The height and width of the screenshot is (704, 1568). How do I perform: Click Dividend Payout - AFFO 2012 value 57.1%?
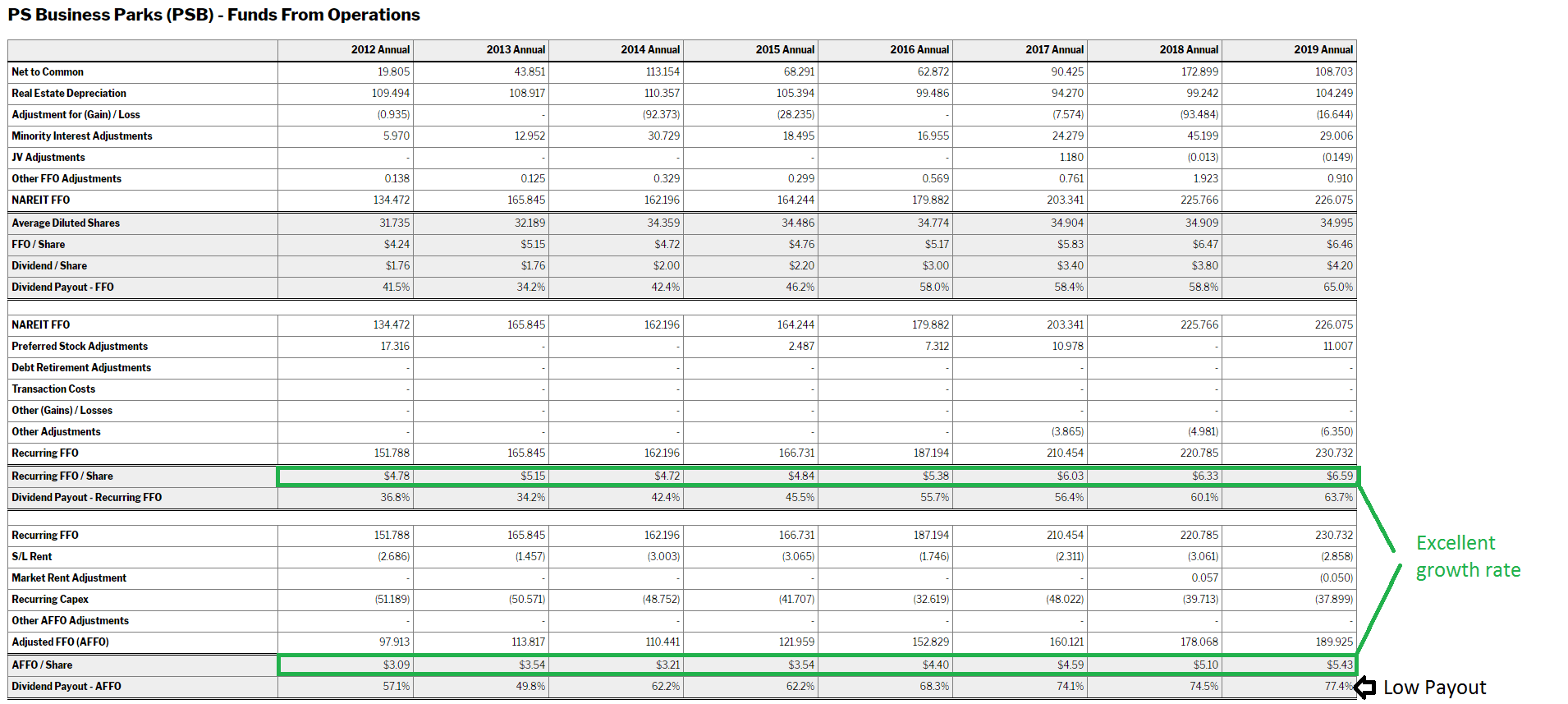[397, 687]
